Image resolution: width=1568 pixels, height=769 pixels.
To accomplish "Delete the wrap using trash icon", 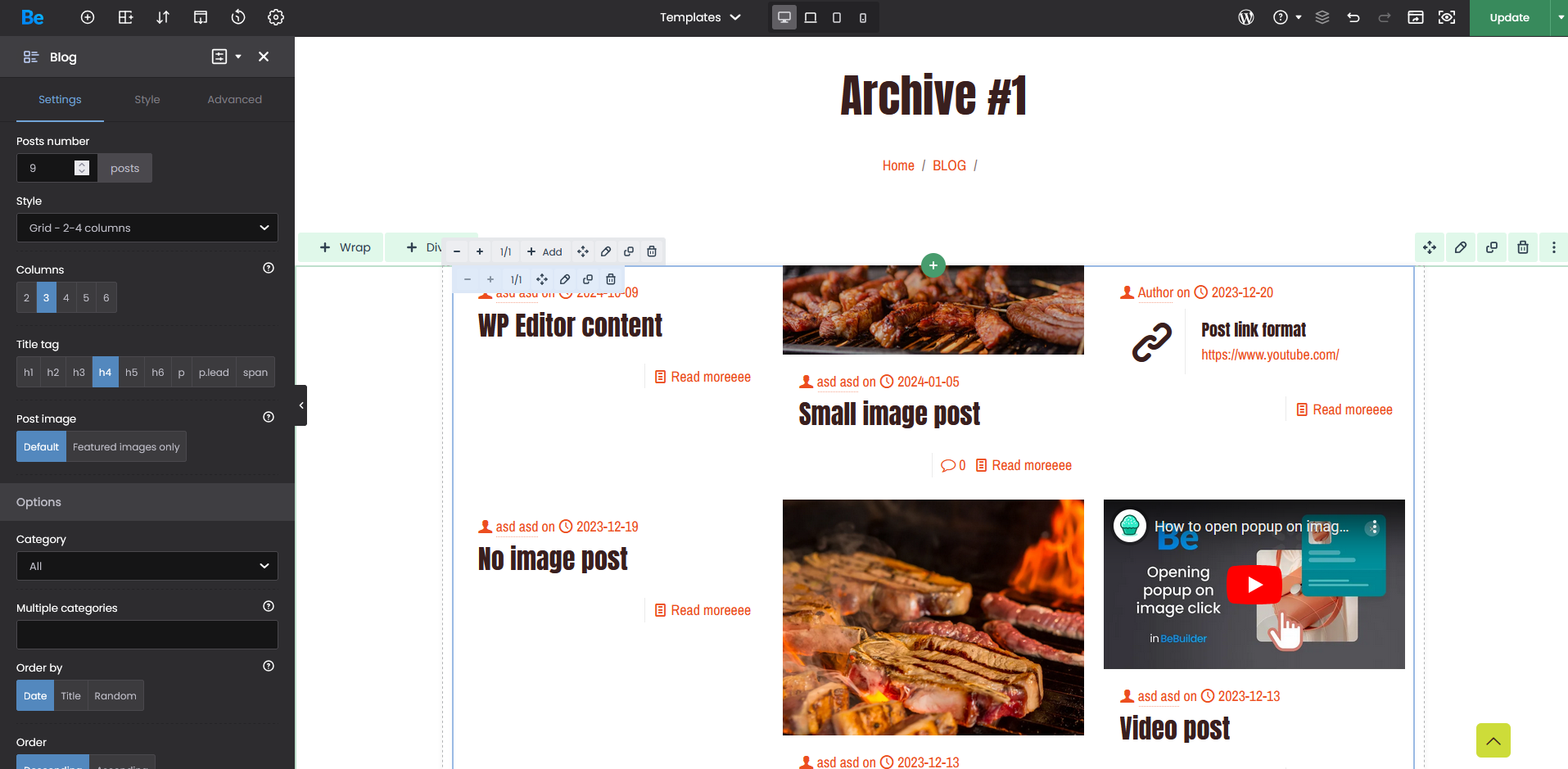I will 652,251.
